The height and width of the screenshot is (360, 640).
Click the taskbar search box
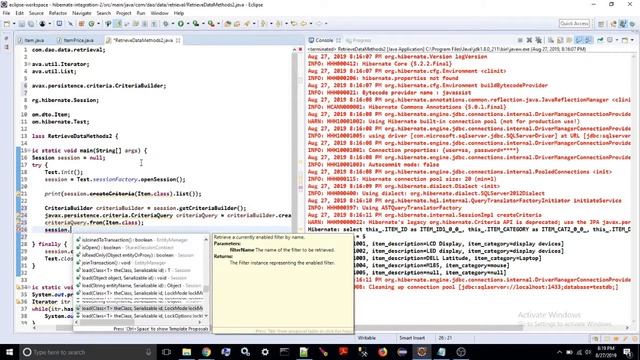(87, 352)
